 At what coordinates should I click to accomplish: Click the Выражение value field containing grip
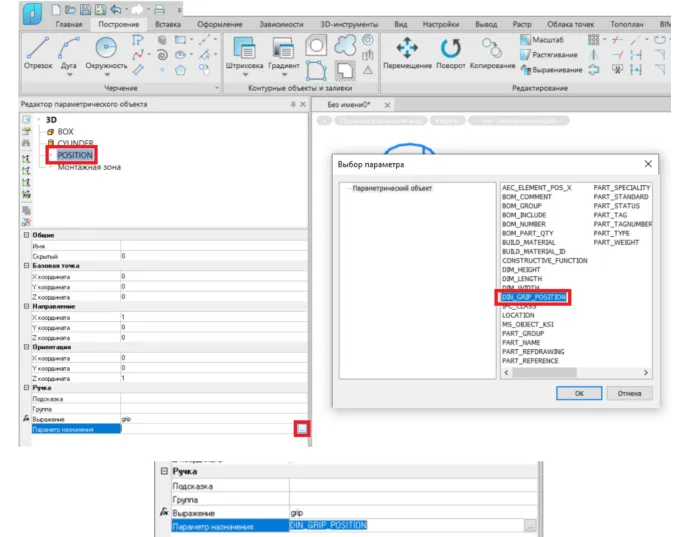pos(214,419)
